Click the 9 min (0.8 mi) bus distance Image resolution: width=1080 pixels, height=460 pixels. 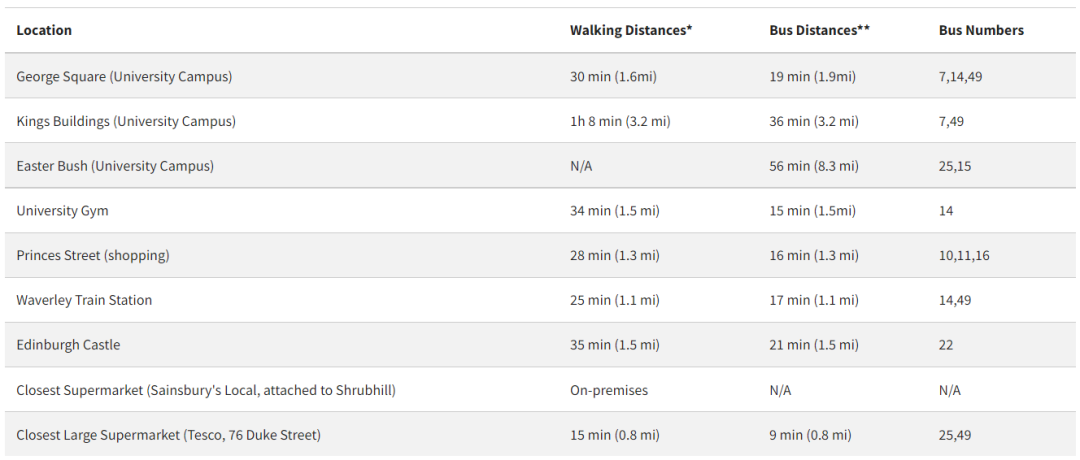810,435
